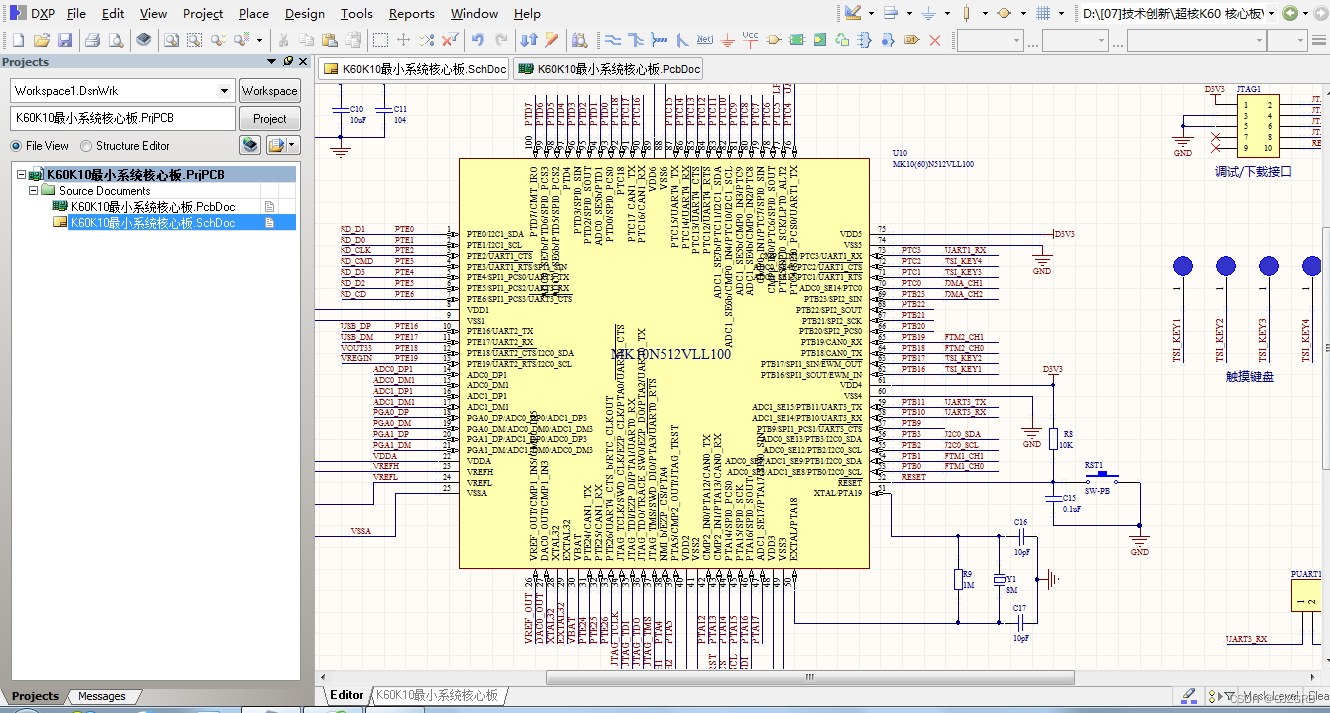
Task: Collapse the Source Documents tree node
Action: (33, 190)
